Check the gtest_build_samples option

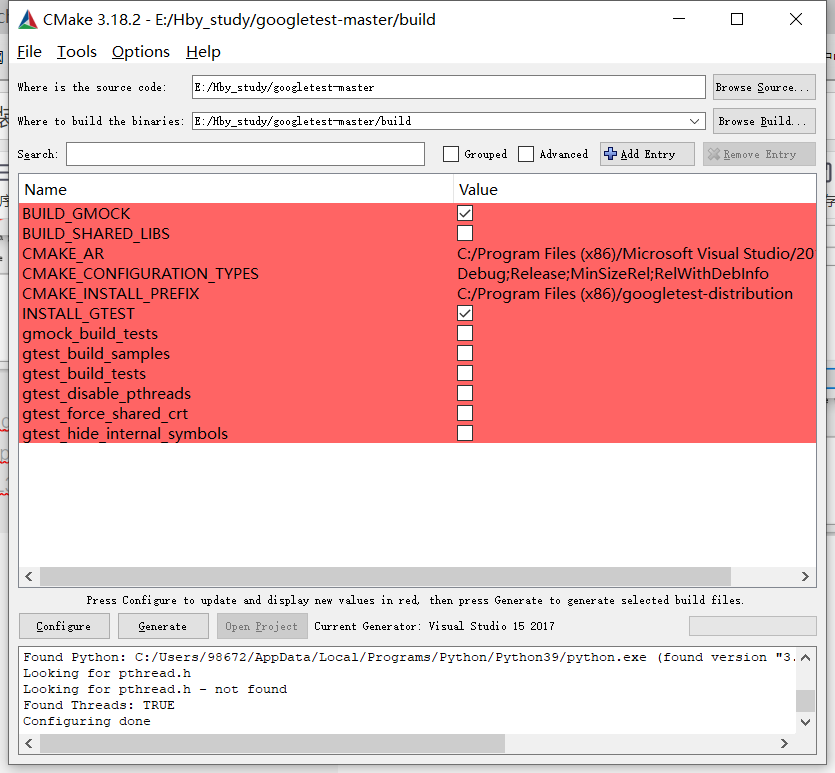(464, 353)
